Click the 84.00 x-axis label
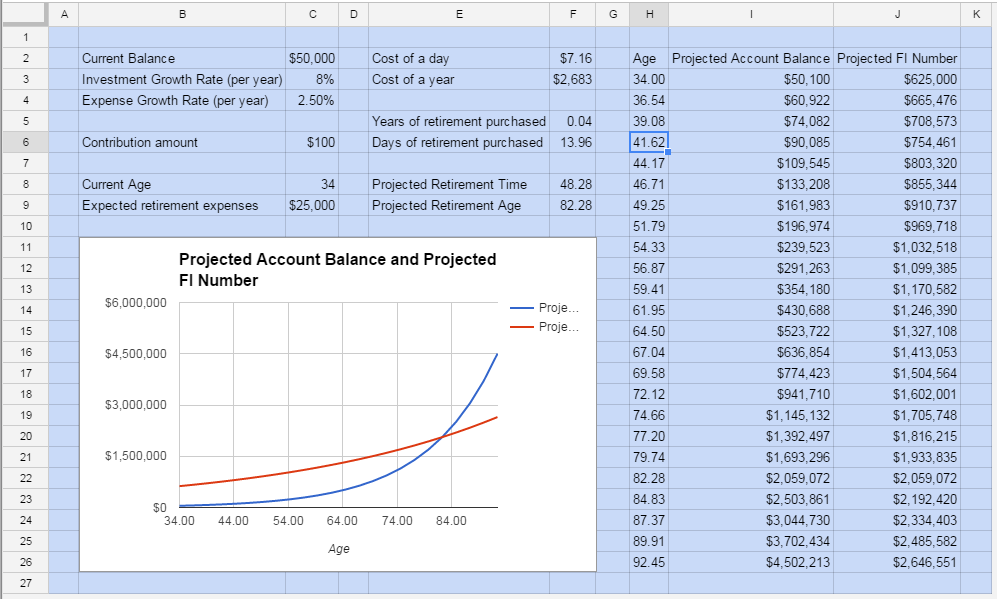997x599 pixels. pyautogui.click(x=451, y=521)
